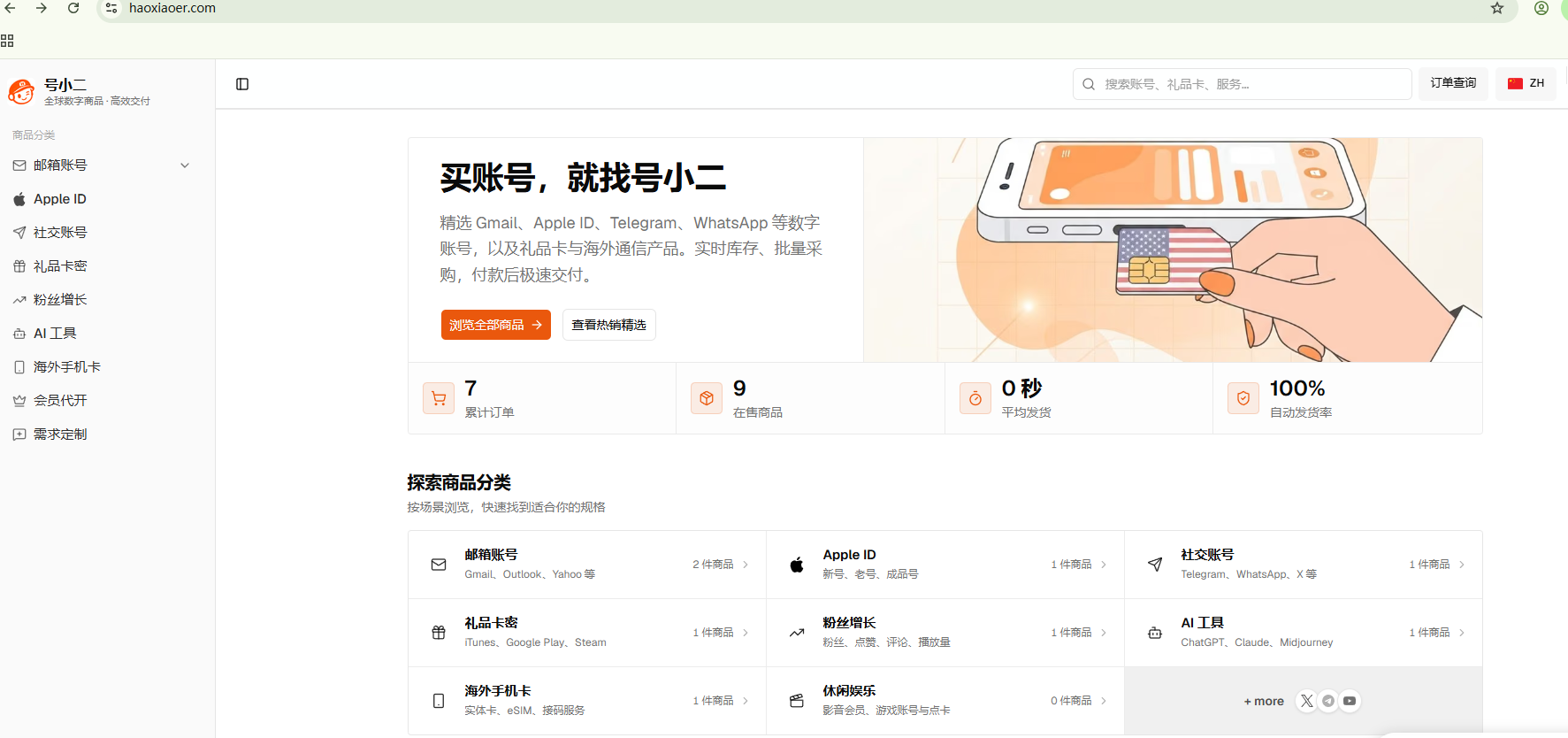This screenshot has width=1568, height=738.
Task: Click the browser back arrow
Action: click(x=11, y=8)
